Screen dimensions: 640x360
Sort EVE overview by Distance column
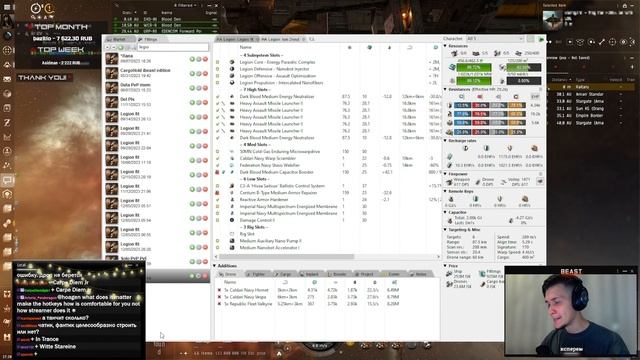[561, 80]
